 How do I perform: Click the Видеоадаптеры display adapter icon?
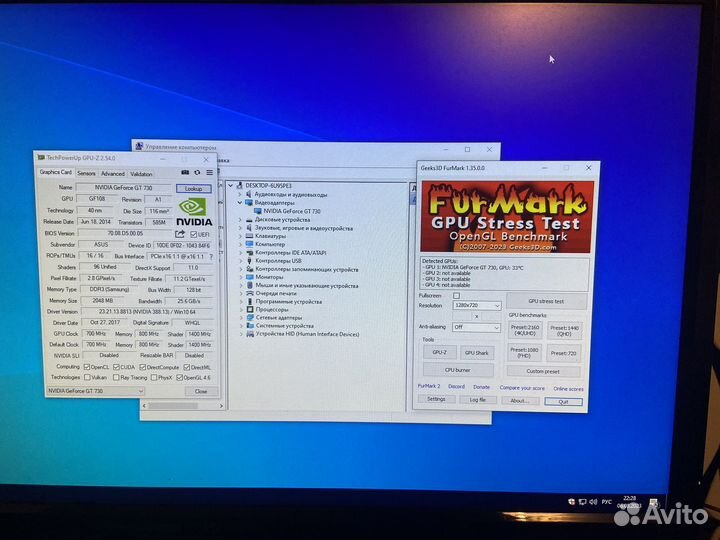(x=249, y=202)
